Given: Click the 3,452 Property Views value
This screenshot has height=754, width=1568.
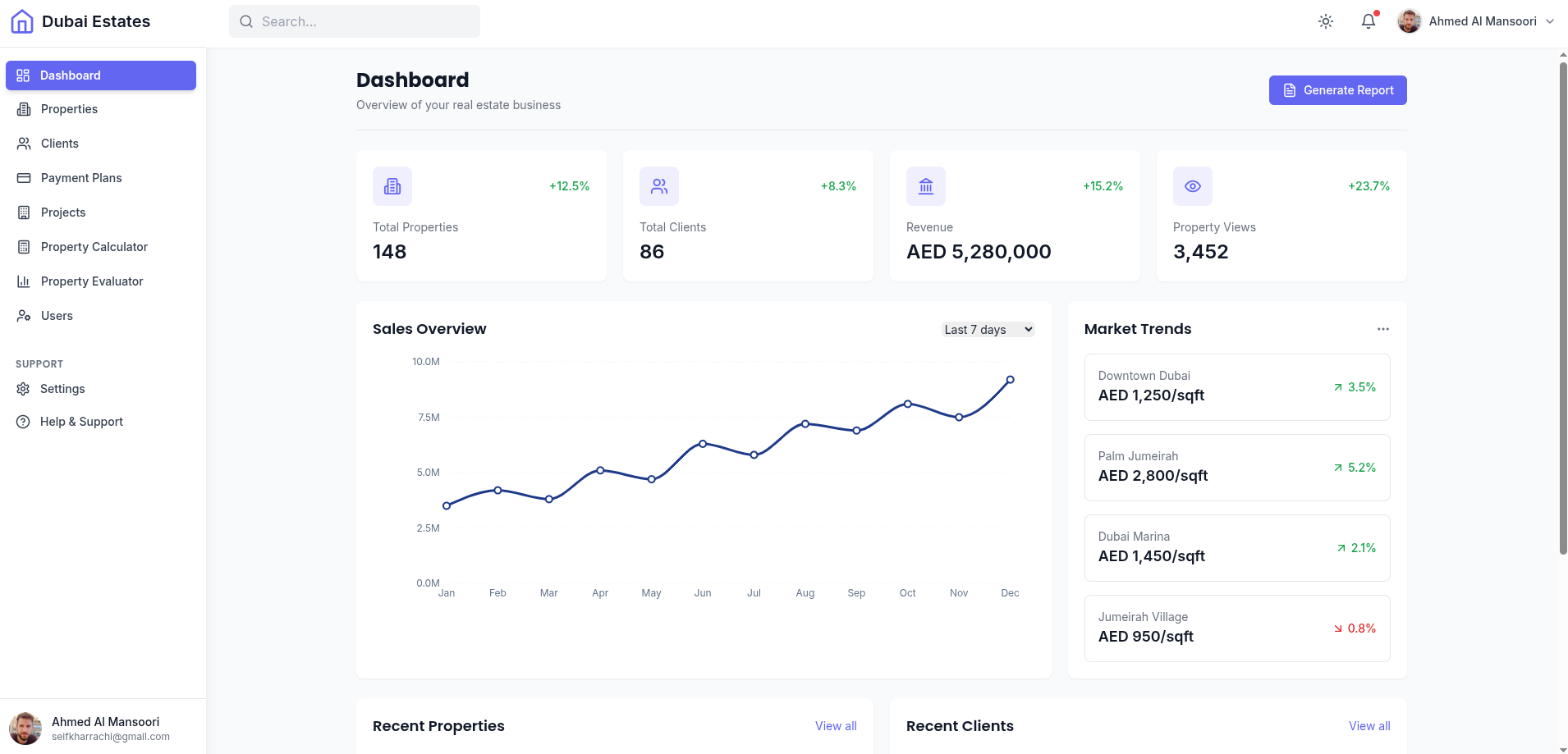Looking at the screenshot, I should (x=1201, y=252).
